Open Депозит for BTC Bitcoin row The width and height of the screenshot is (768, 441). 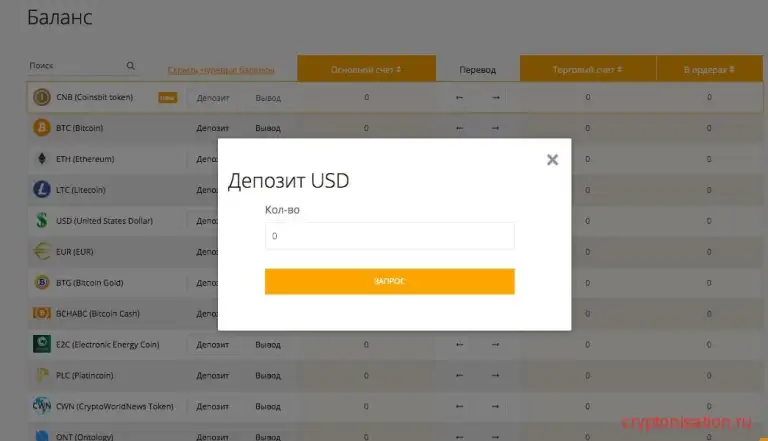point(213,128)
